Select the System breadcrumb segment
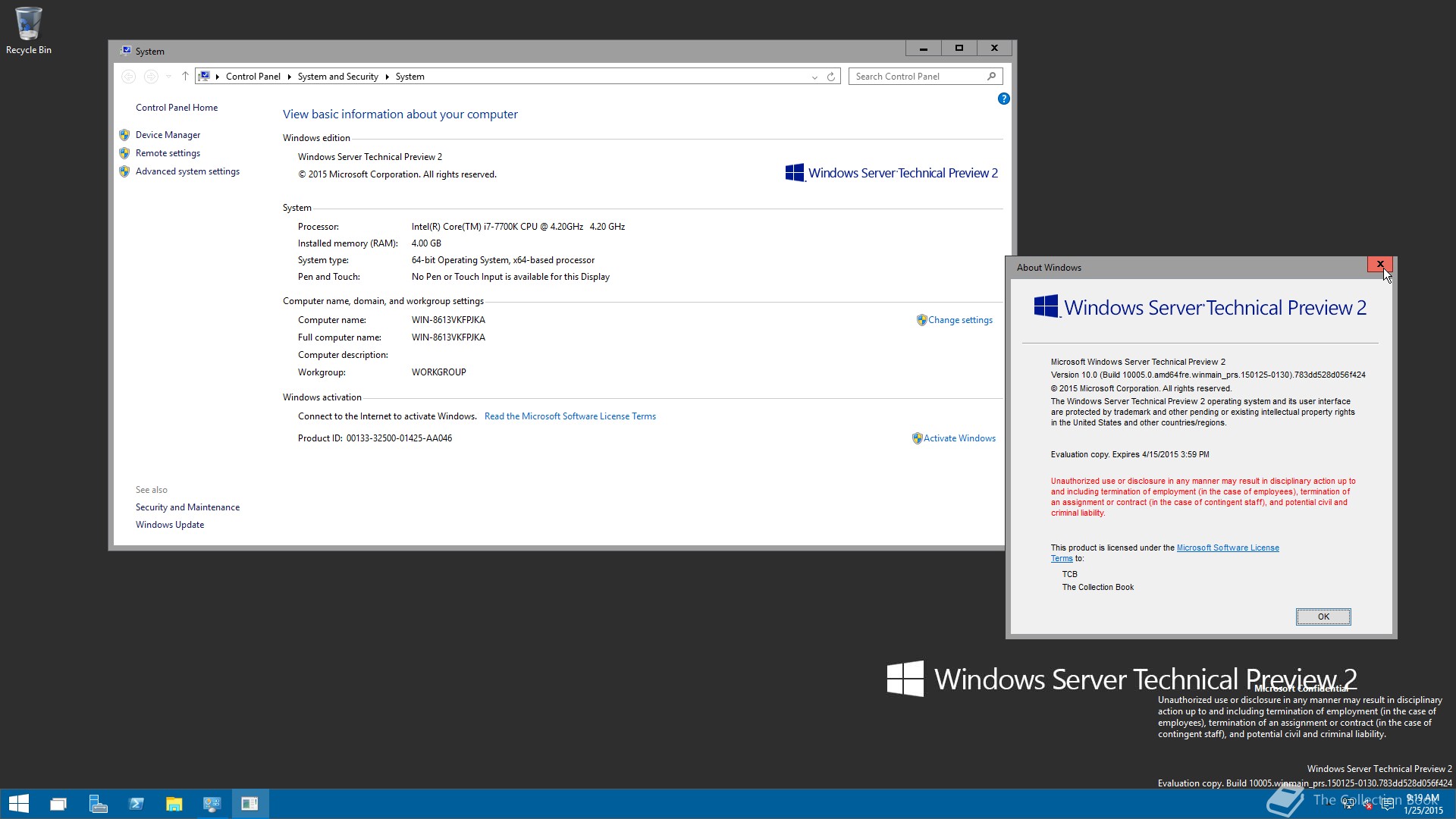Screen dimensions: 1456x819 point(409,77)
